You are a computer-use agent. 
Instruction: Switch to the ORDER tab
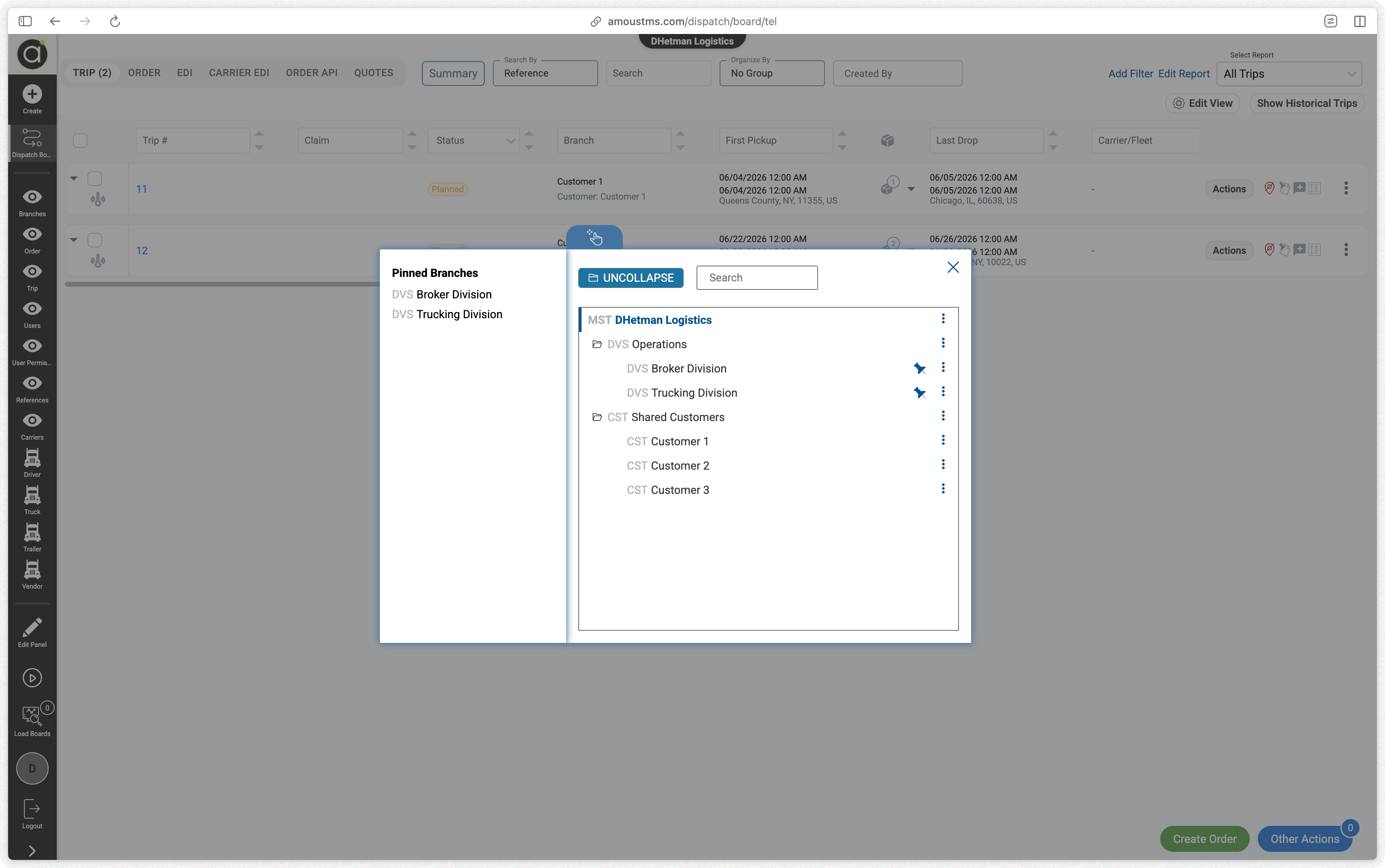tap(144, 73)
